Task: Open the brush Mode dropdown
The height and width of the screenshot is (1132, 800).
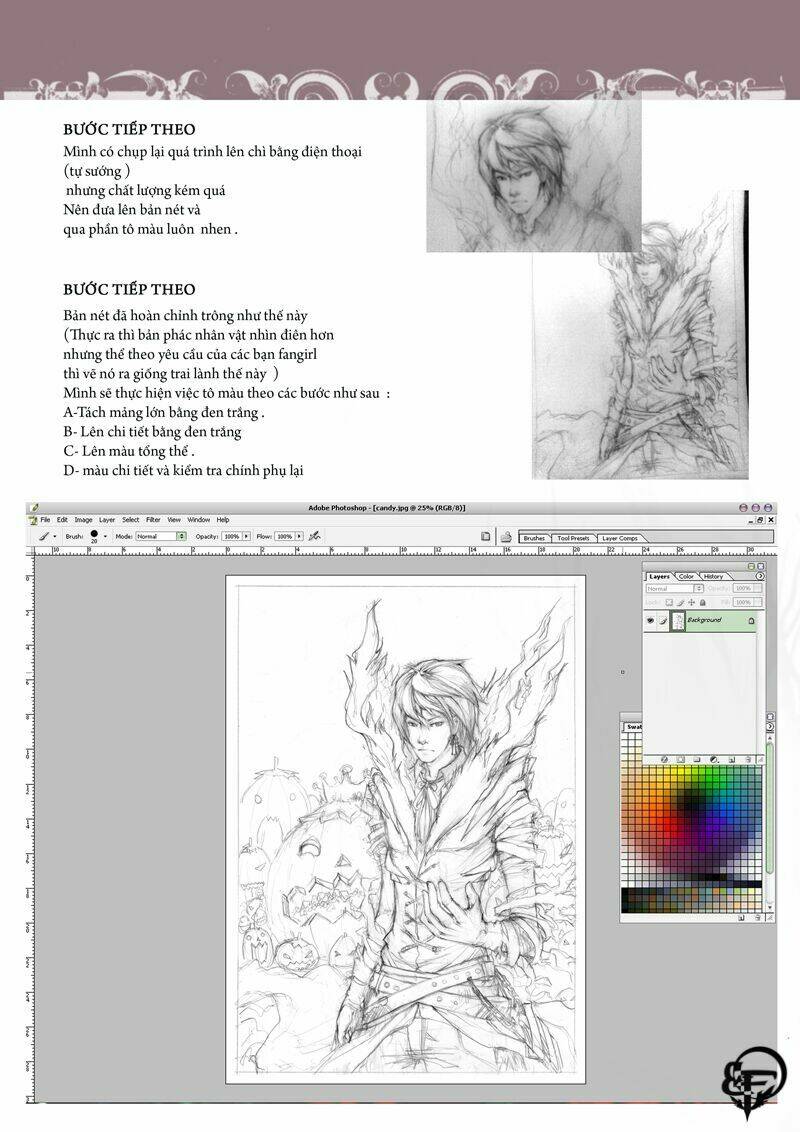Action: [181, 536]
